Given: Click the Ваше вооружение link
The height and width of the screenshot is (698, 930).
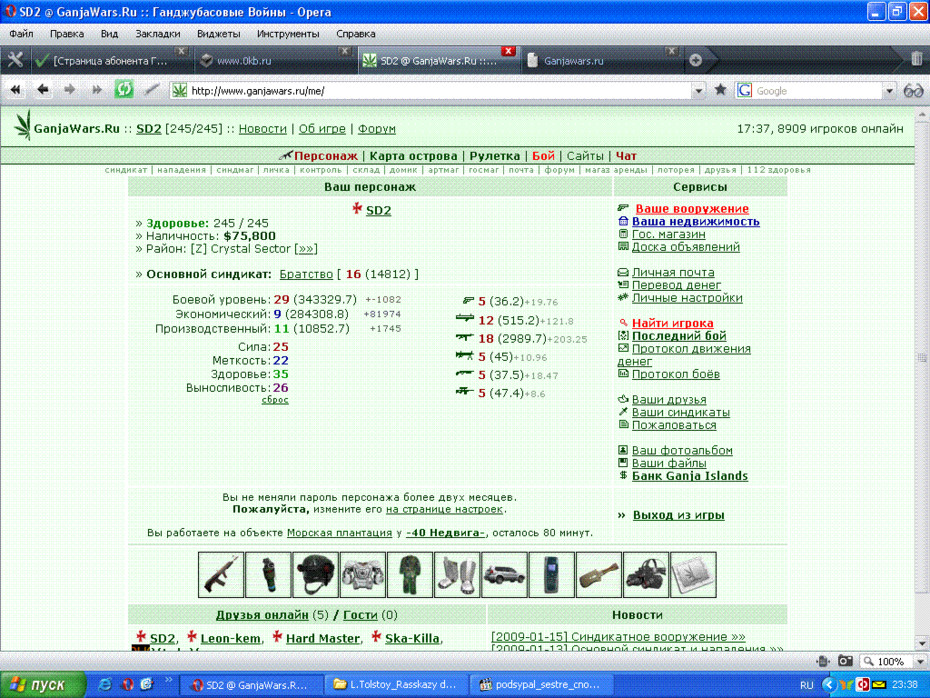Looking at the screenshot, I should pos(692,209).
